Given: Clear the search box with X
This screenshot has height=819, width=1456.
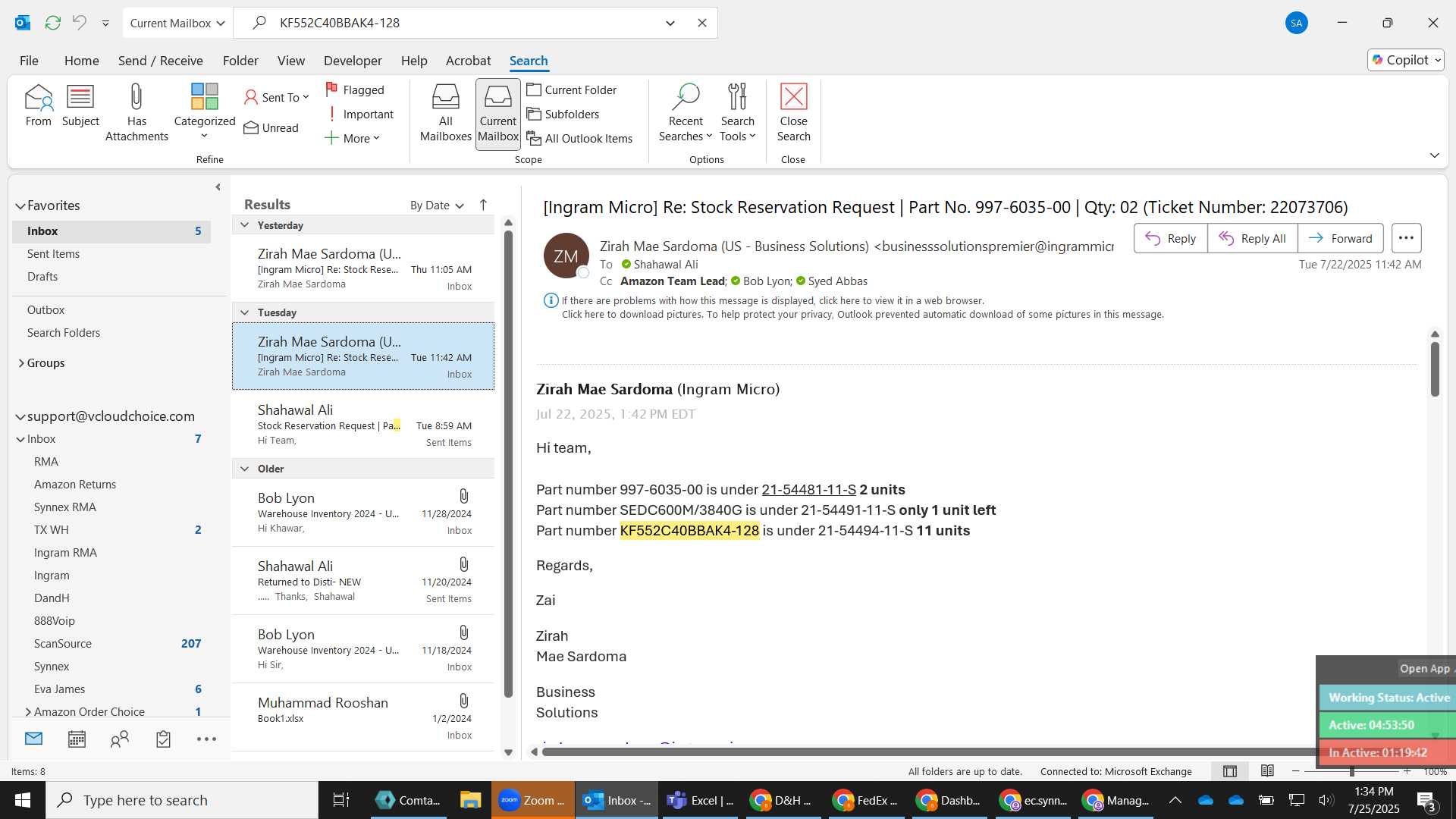Looking at the screenshot, I should (702, 23).
